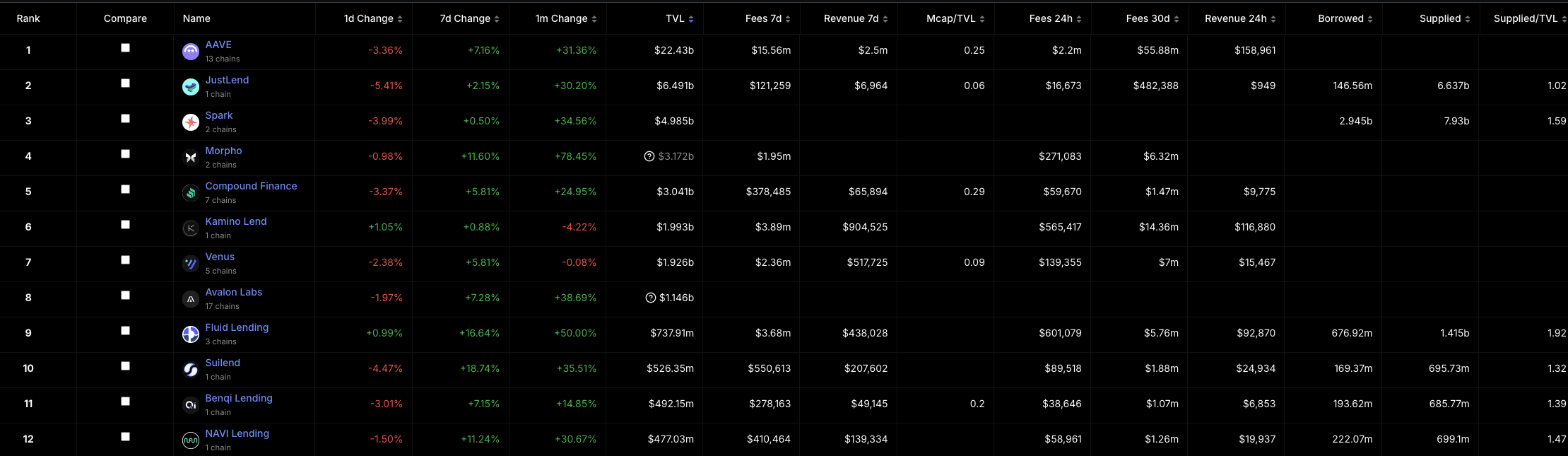Click the Compare column header
1568x456 pixels.
pyautogui.click(x=125, y=18)
